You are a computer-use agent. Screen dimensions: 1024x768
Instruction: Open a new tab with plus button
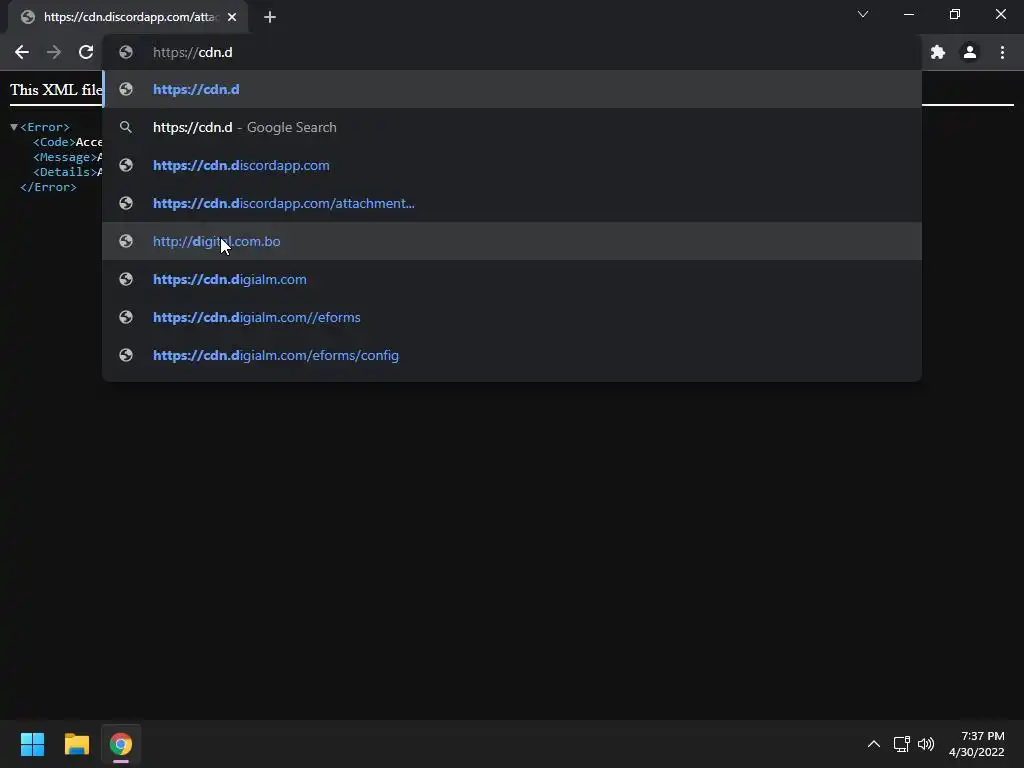pos(270,17)
